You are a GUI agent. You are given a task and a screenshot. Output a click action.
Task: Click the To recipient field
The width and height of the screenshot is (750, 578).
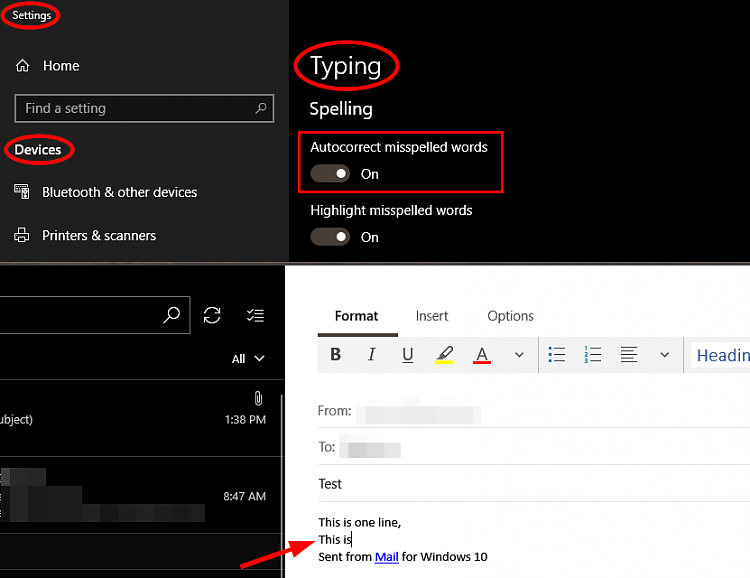[534, 447]
